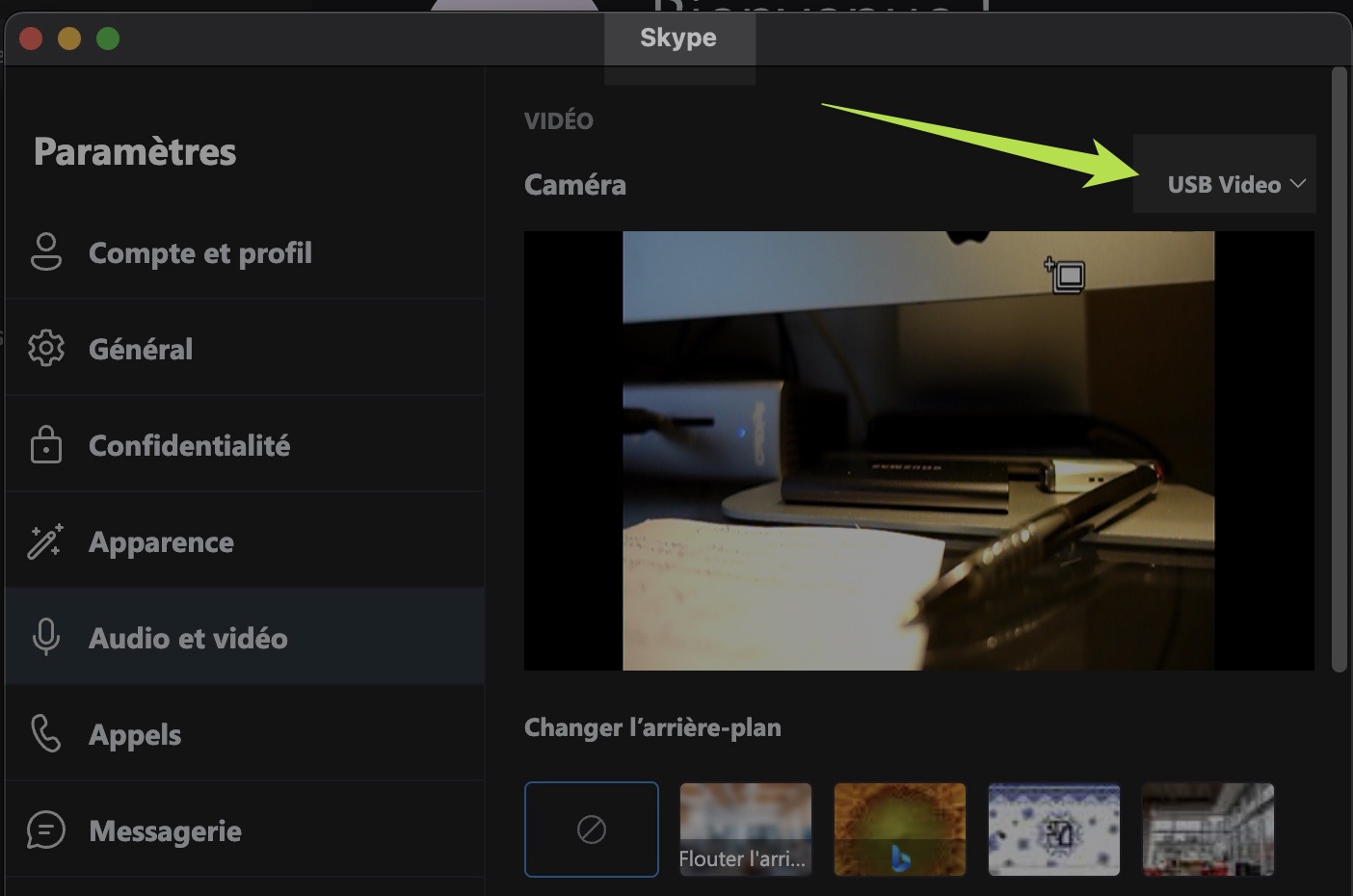
Task: Click the VIDÉO section label
Action: pyautogui.click(x=559, y=120)
